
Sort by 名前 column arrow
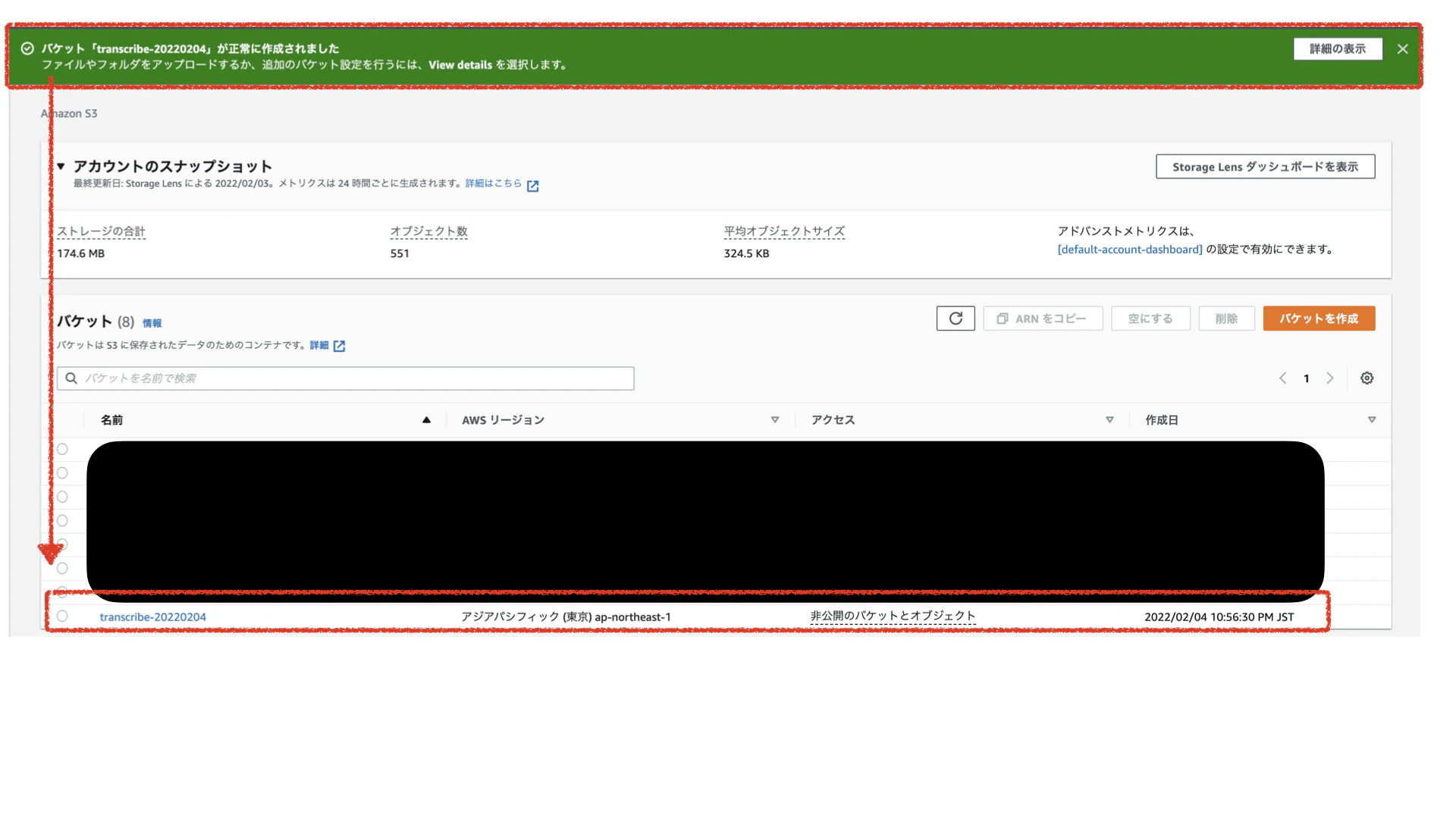426,420
